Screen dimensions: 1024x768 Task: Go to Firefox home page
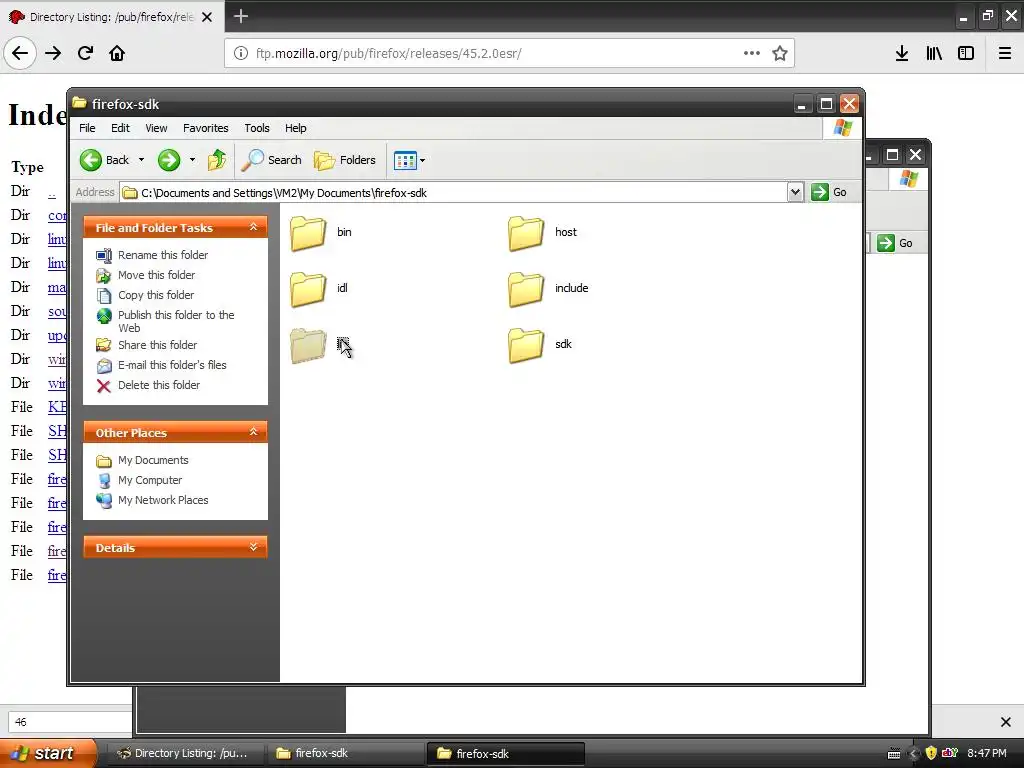click(117, 53)
